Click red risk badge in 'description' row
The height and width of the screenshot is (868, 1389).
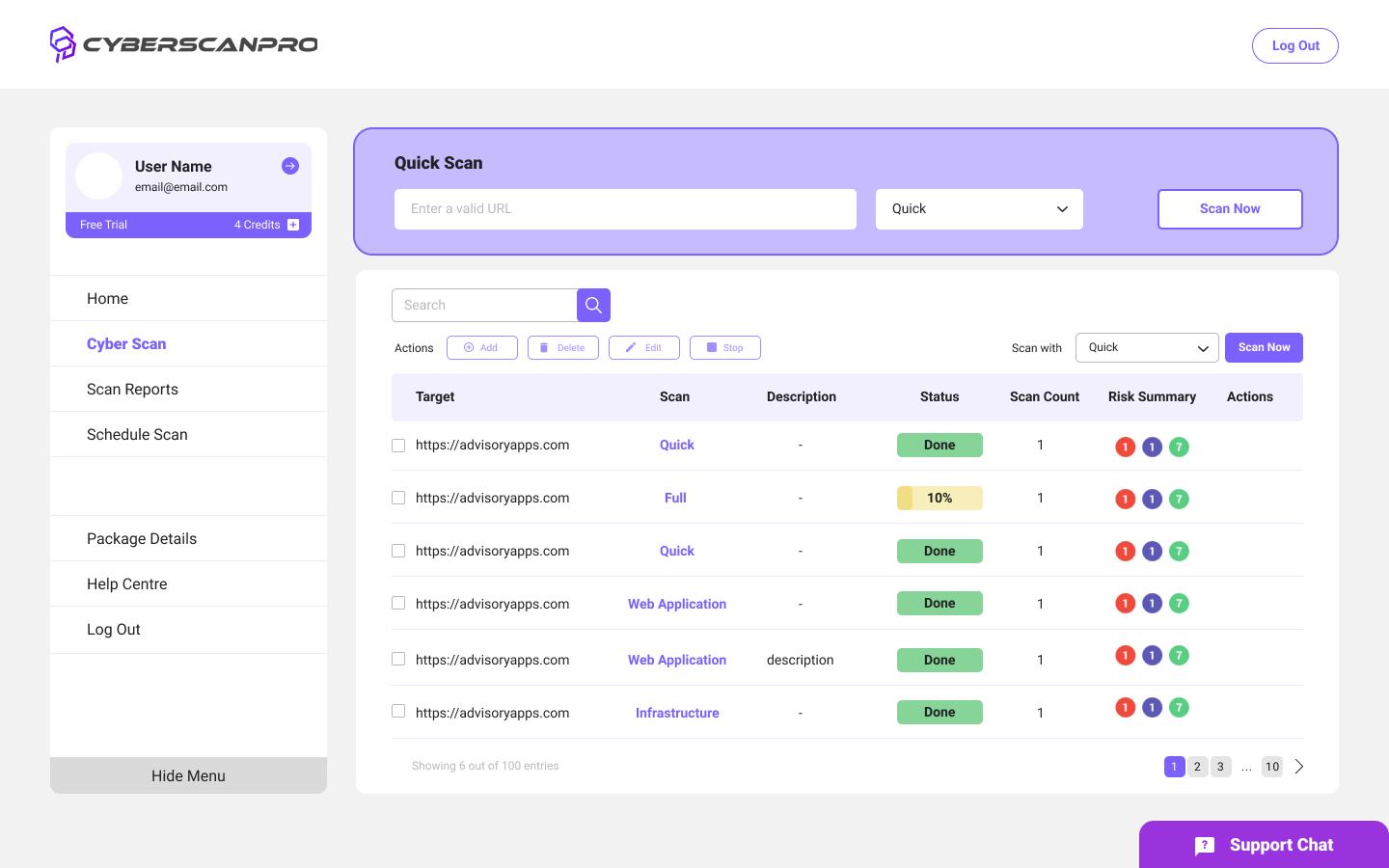coord(1125,655)
